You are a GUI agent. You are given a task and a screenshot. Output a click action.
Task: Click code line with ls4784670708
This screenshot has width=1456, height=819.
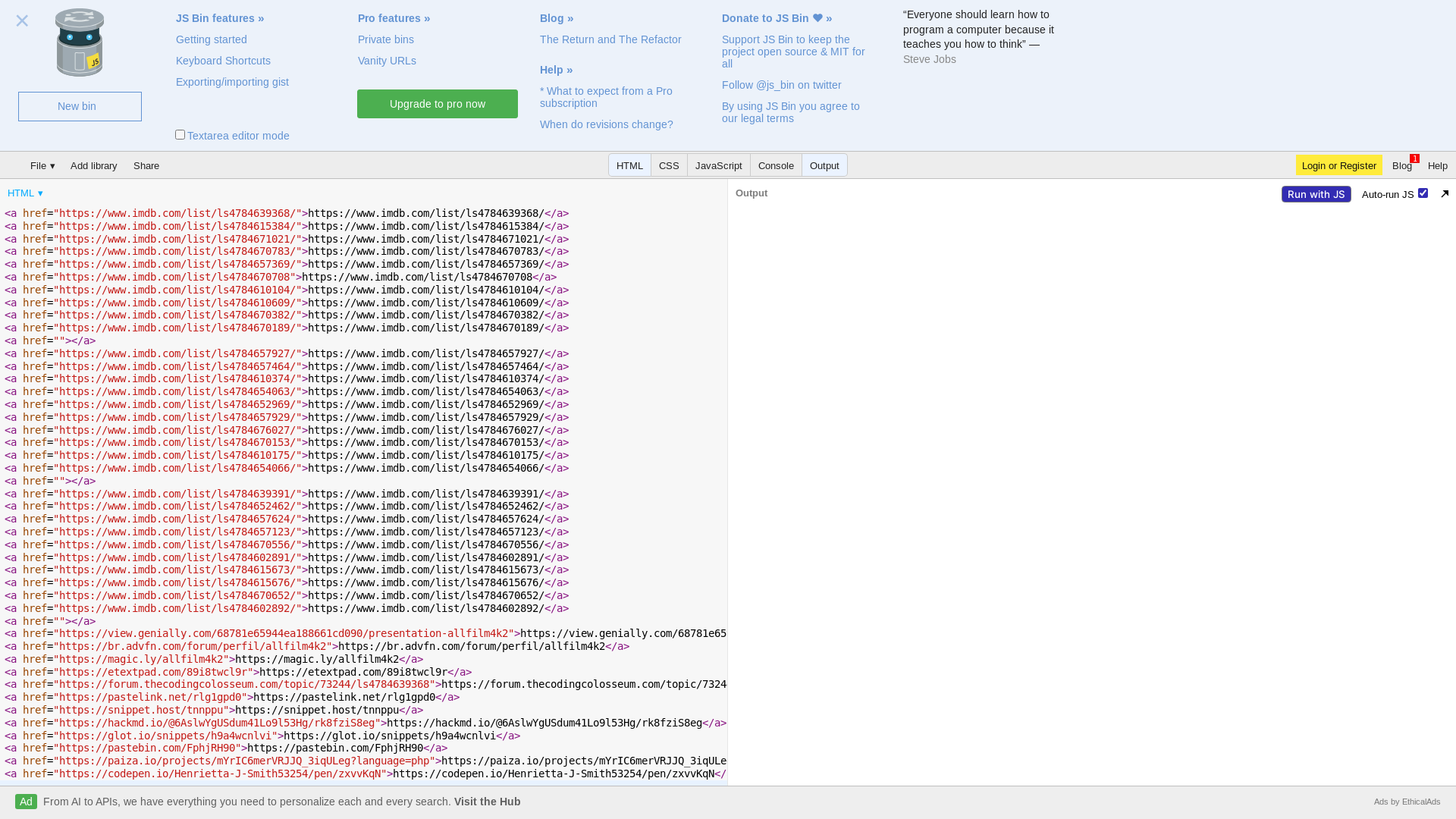[x=281, y=277]
